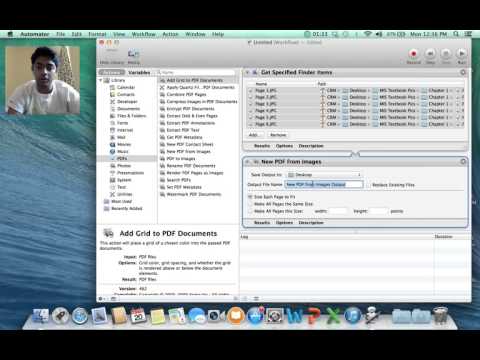
Task: Open Spotlight search in menu bar
Action: click(x=456, y=34)
